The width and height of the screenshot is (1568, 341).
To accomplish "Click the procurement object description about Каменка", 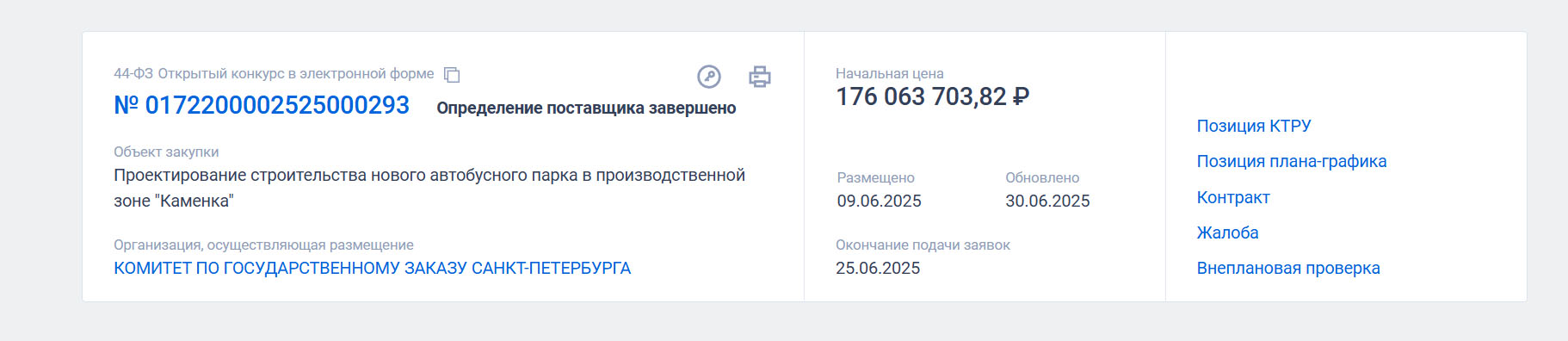I will click(x=429, y=188).
